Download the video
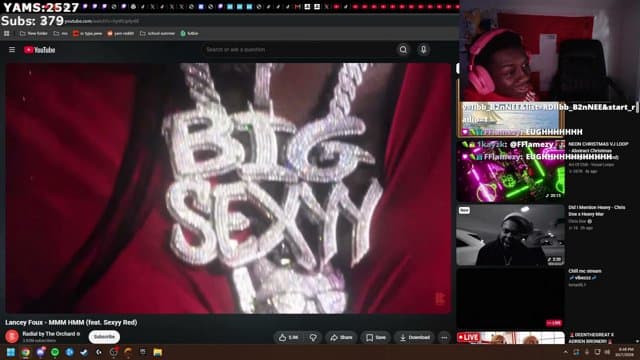Image resolution: width=640 pixels, height=360 pixels. point(415,338)
